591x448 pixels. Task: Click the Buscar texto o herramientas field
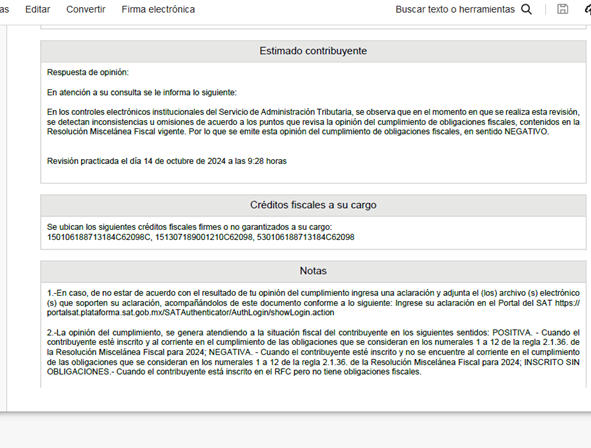tap(455, 9)
